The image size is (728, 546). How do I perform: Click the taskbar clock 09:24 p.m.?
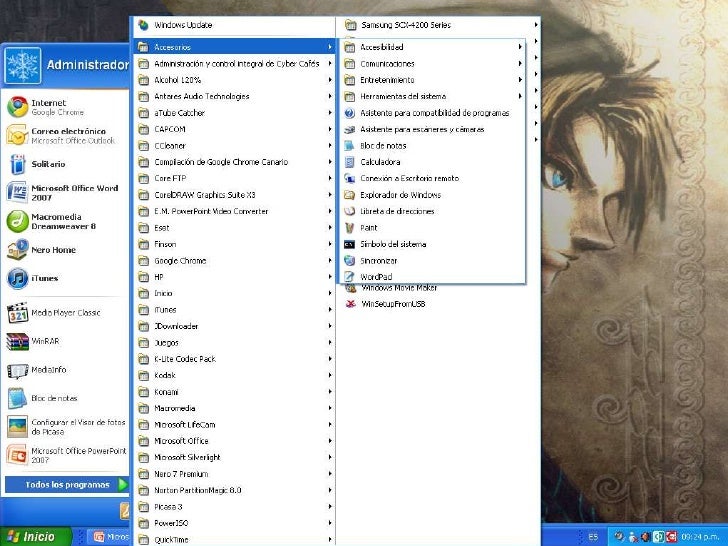pos(701,537)
